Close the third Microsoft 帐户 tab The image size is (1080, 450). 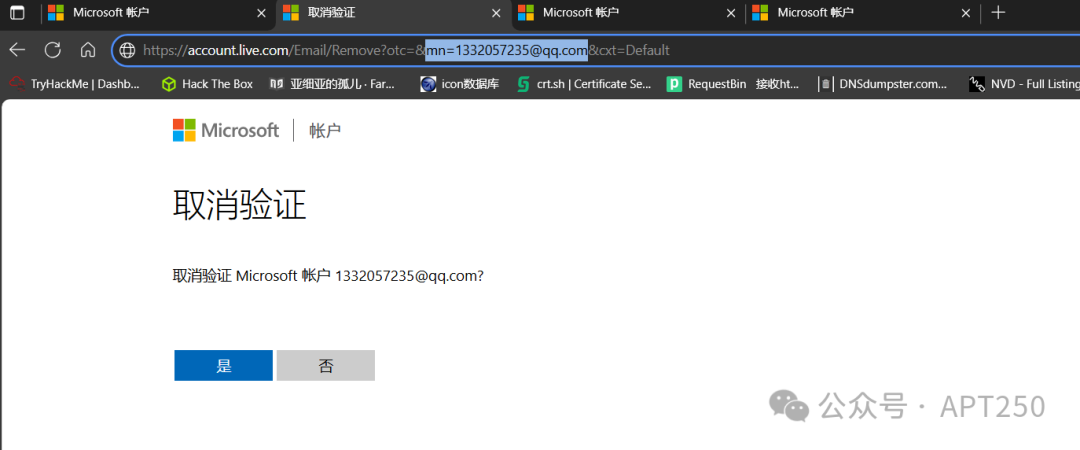(731, 12)
